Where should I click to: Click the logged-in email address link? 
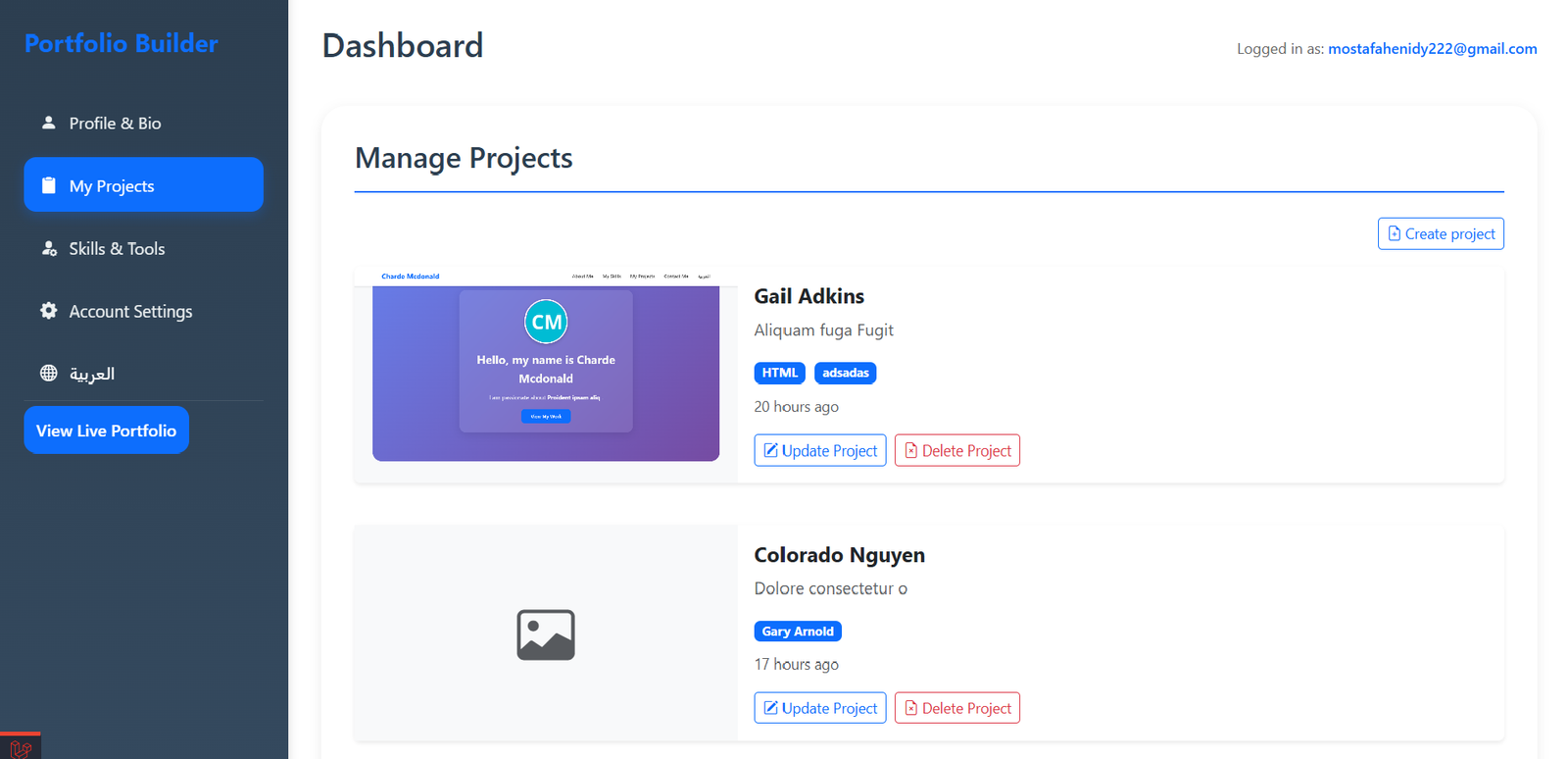1432,49
